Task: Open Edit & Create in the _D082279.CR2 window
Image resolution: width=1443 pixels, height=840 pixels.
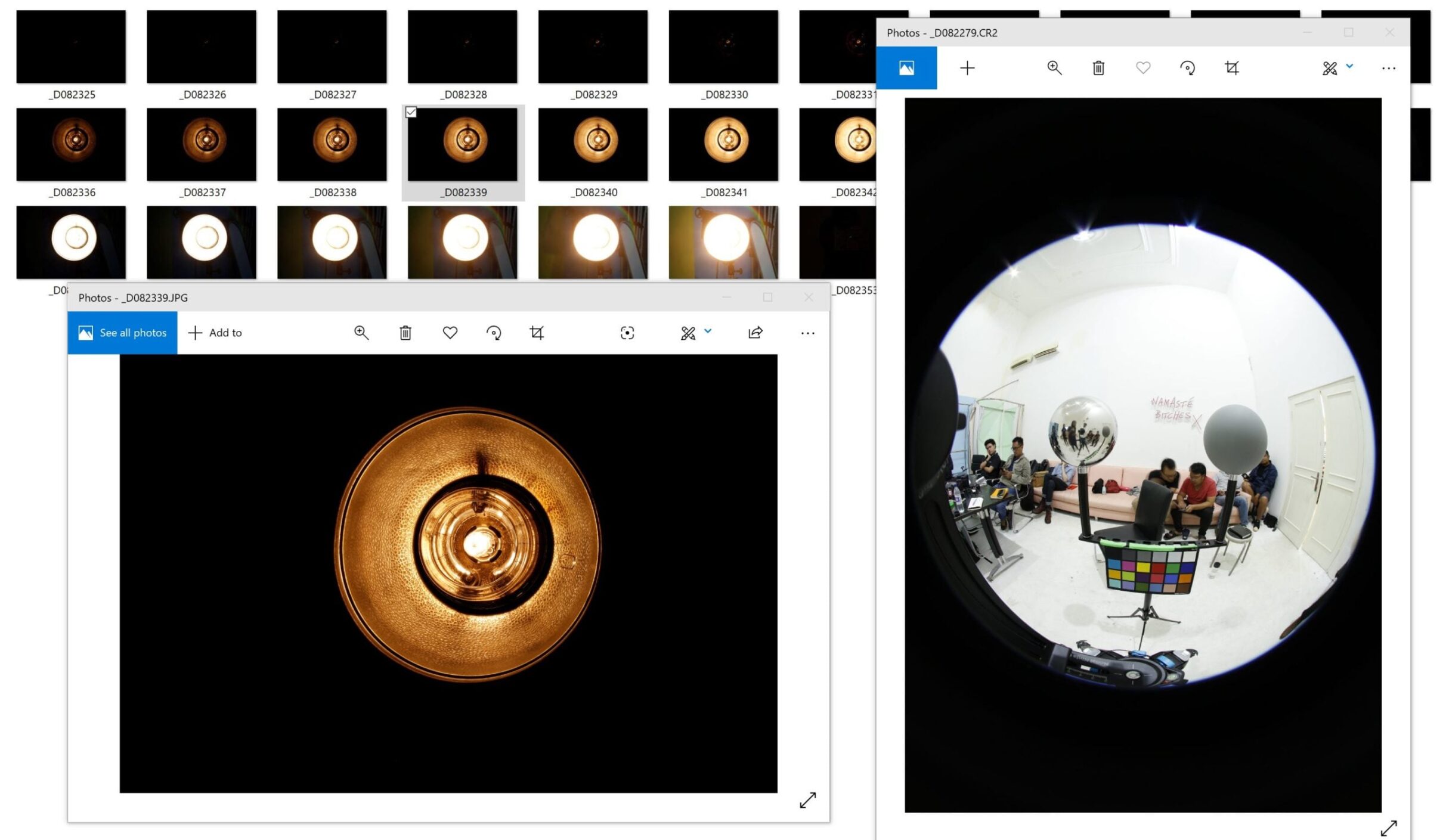Action: tap(1330, 69)
